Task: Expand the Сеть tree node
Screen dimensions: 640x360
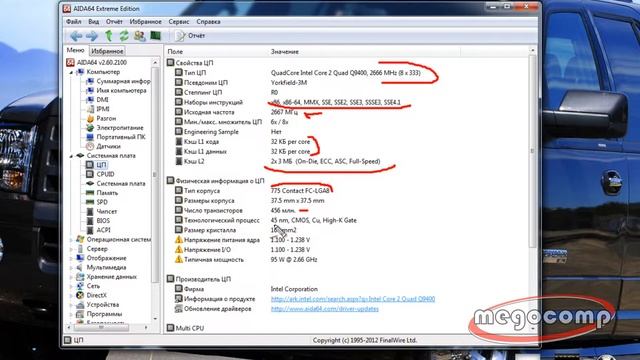Action: point(71,286)
